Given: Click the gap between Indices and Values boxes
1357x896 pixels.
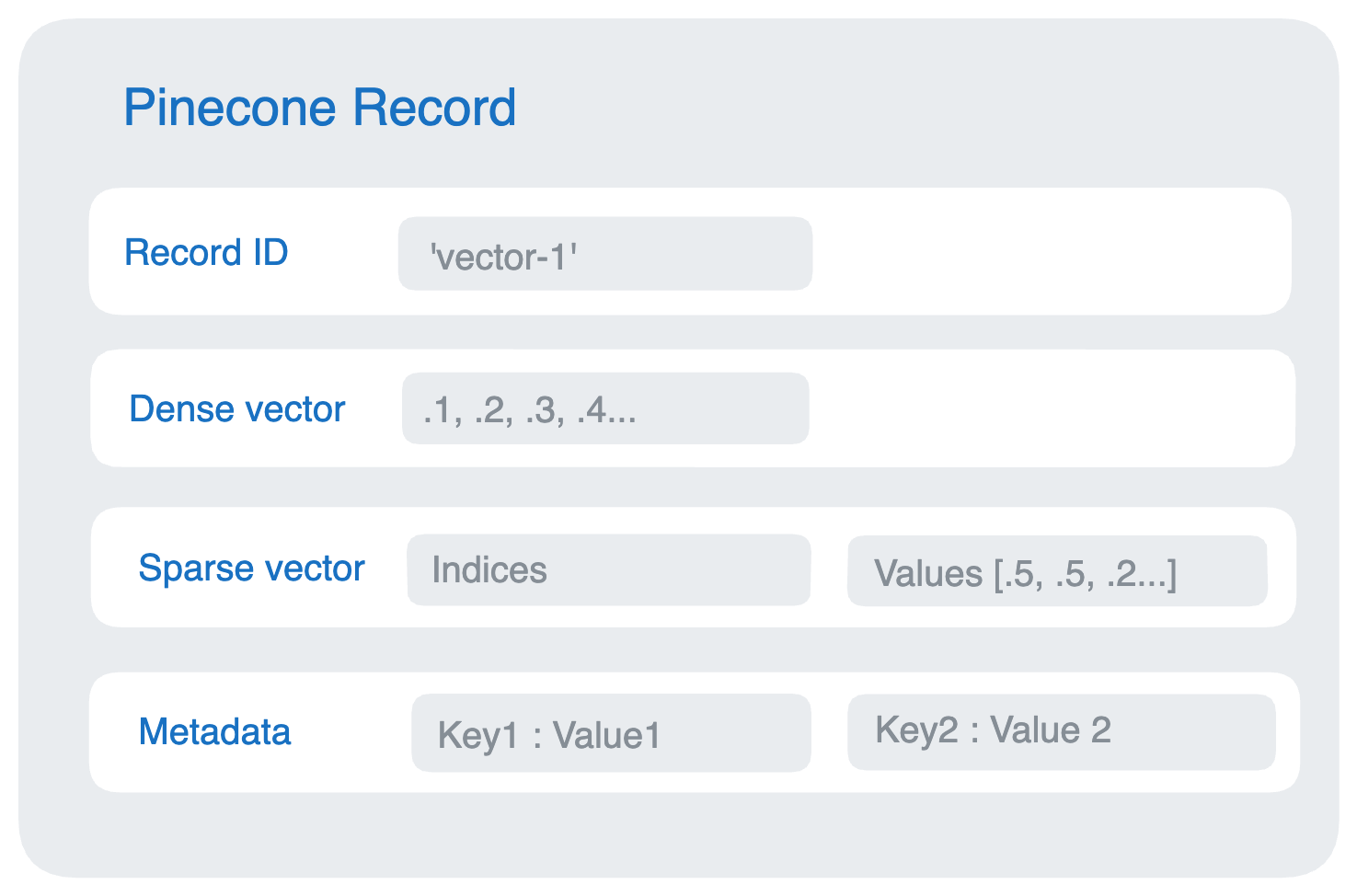Looking at the screenshot, I should (829, 570).
